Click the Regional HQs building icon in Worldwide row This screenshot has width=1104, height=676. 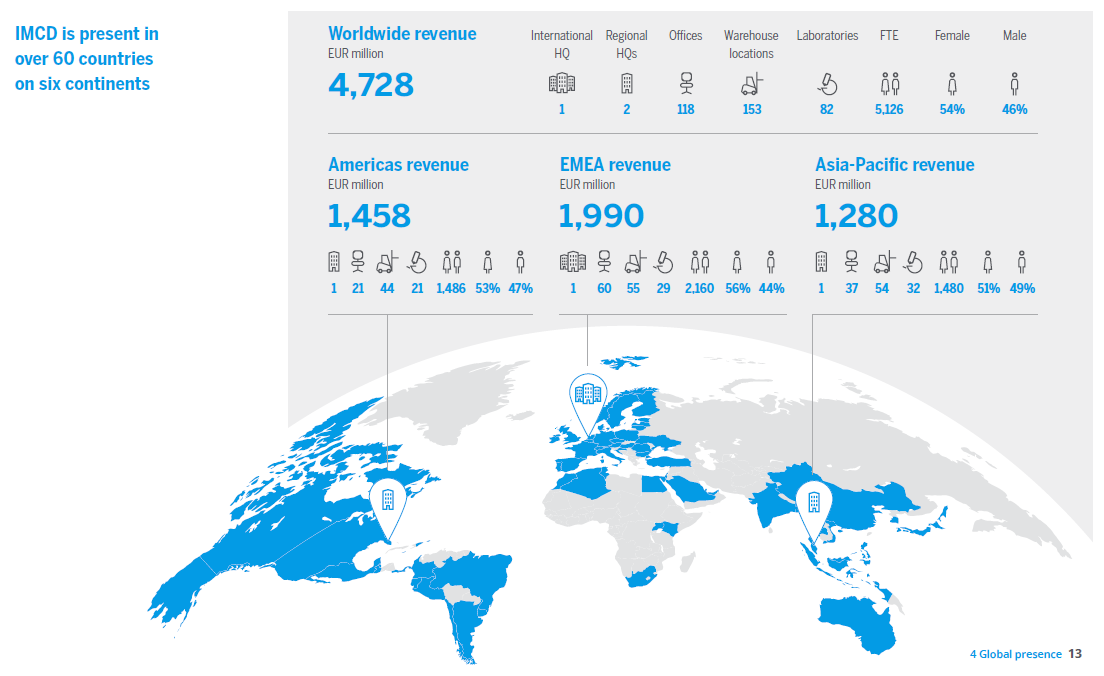[626, 83]
